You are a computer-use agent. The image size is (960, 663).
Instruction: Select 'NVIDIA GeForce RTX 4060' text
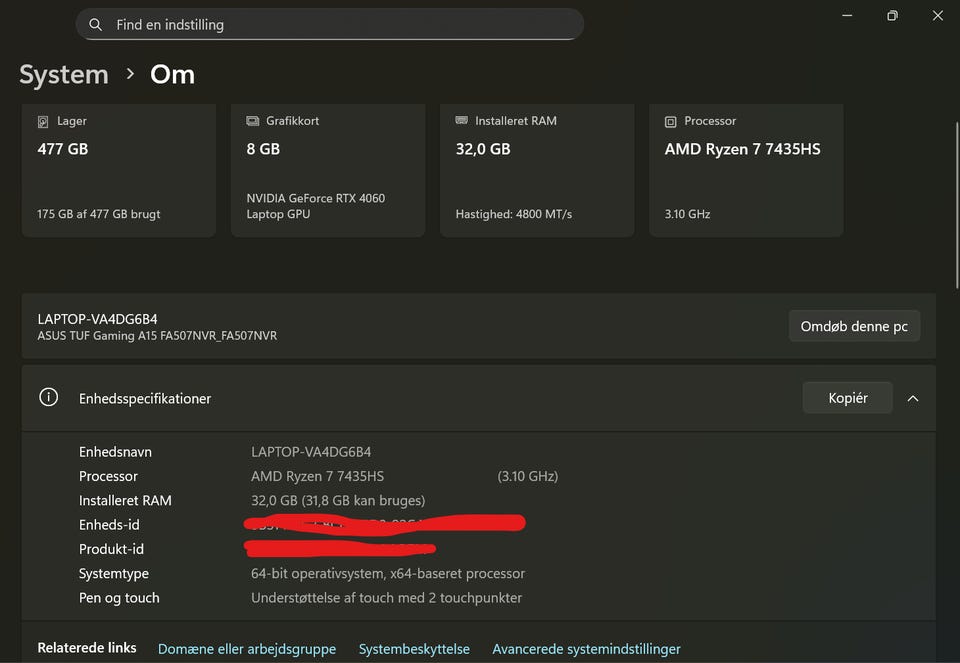tap(315, 198)
